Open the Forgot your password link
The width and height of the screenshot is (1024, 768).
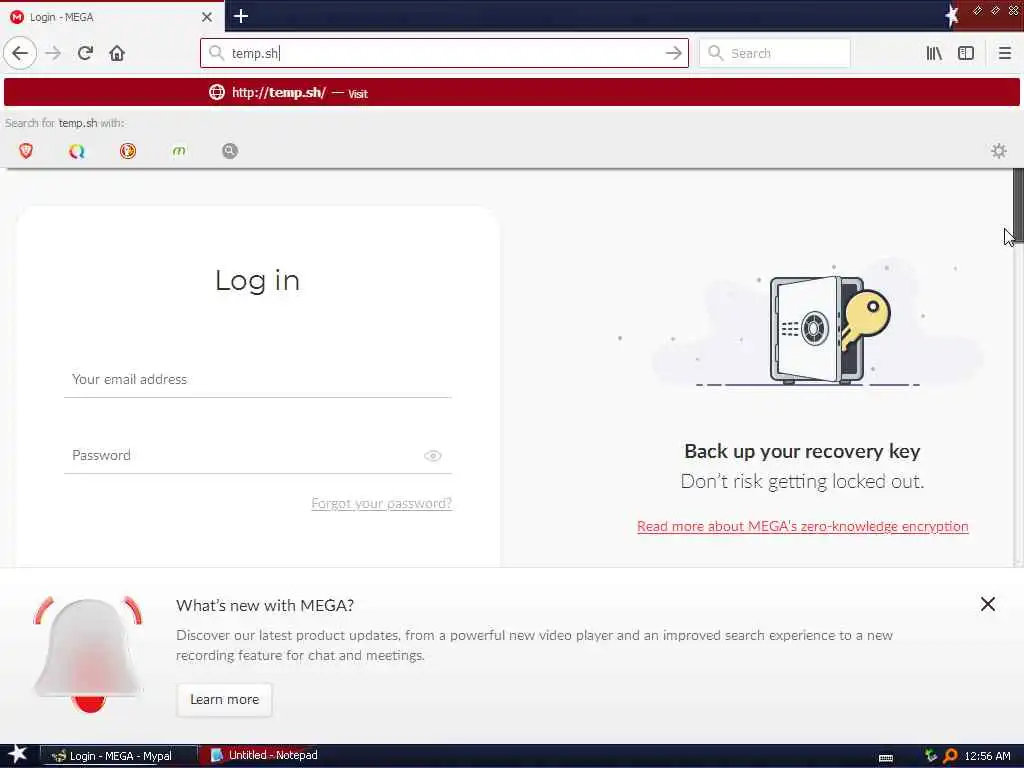pyautogui.click(x=381, y=504)
